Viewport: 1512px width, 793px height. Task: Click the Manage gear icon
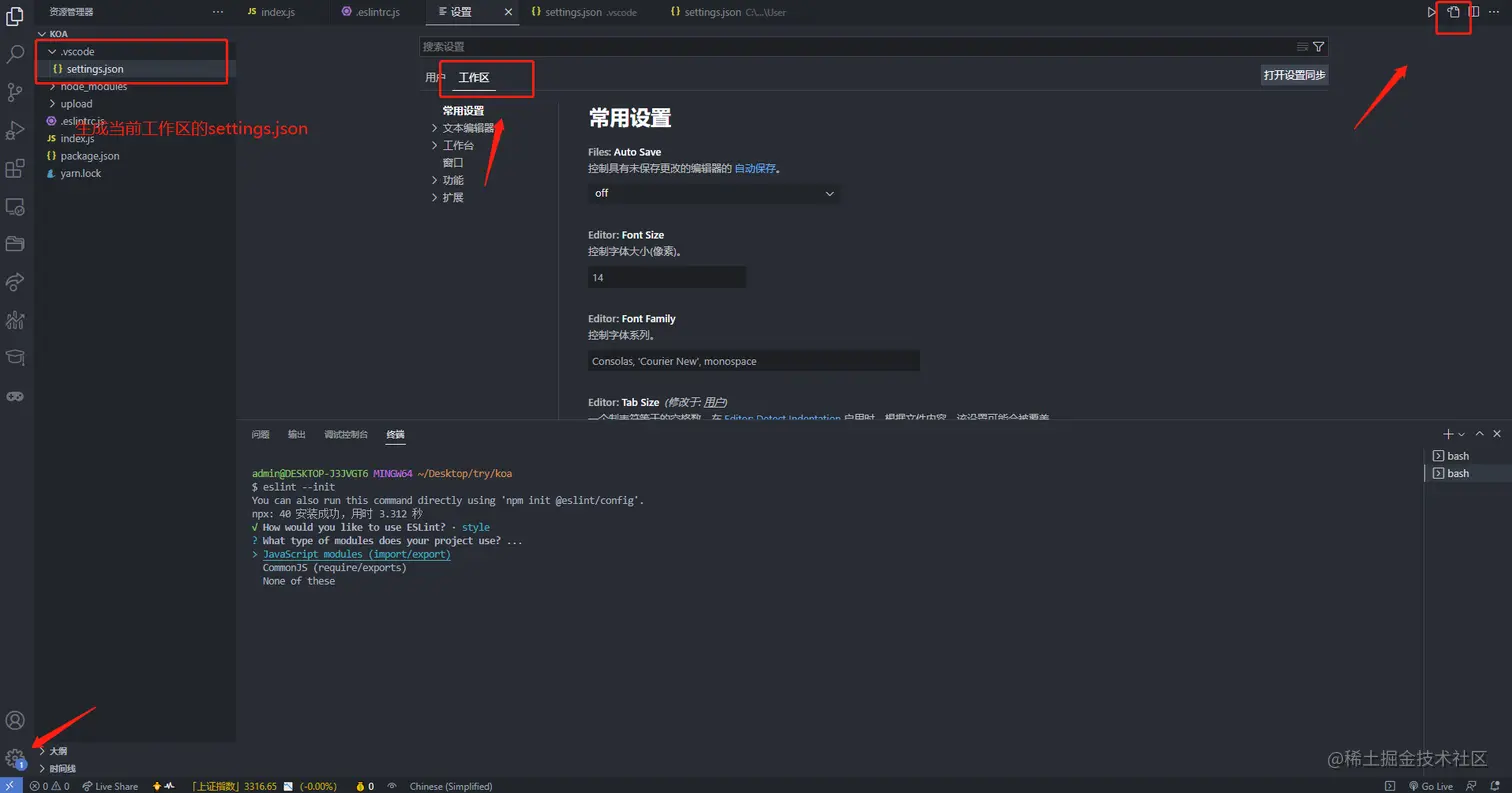(x=15, y=758)
